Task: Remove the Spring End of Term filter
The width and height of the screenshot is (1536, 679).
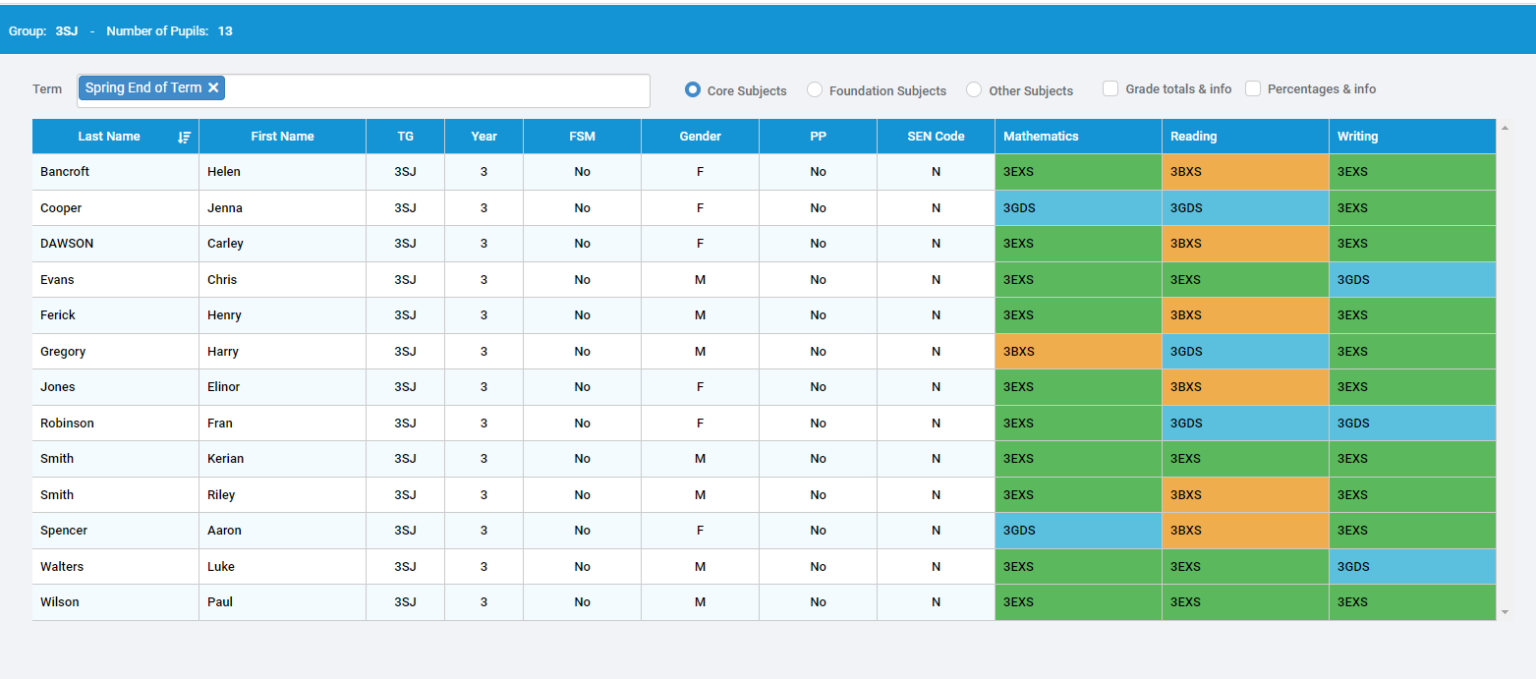Action: pyautogui.click(x=213, y=87)
